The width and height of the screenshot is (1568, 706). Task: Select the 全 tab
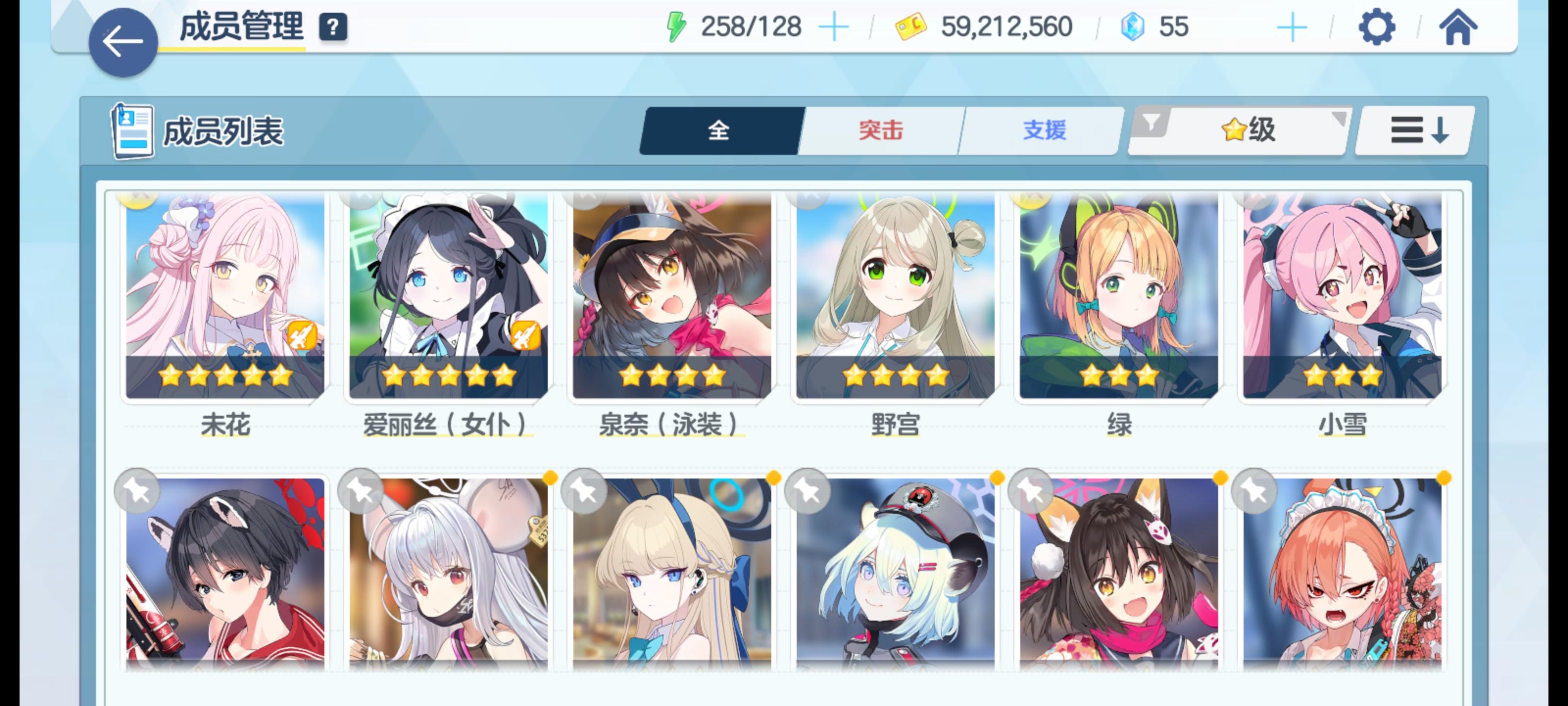(719, 130)
